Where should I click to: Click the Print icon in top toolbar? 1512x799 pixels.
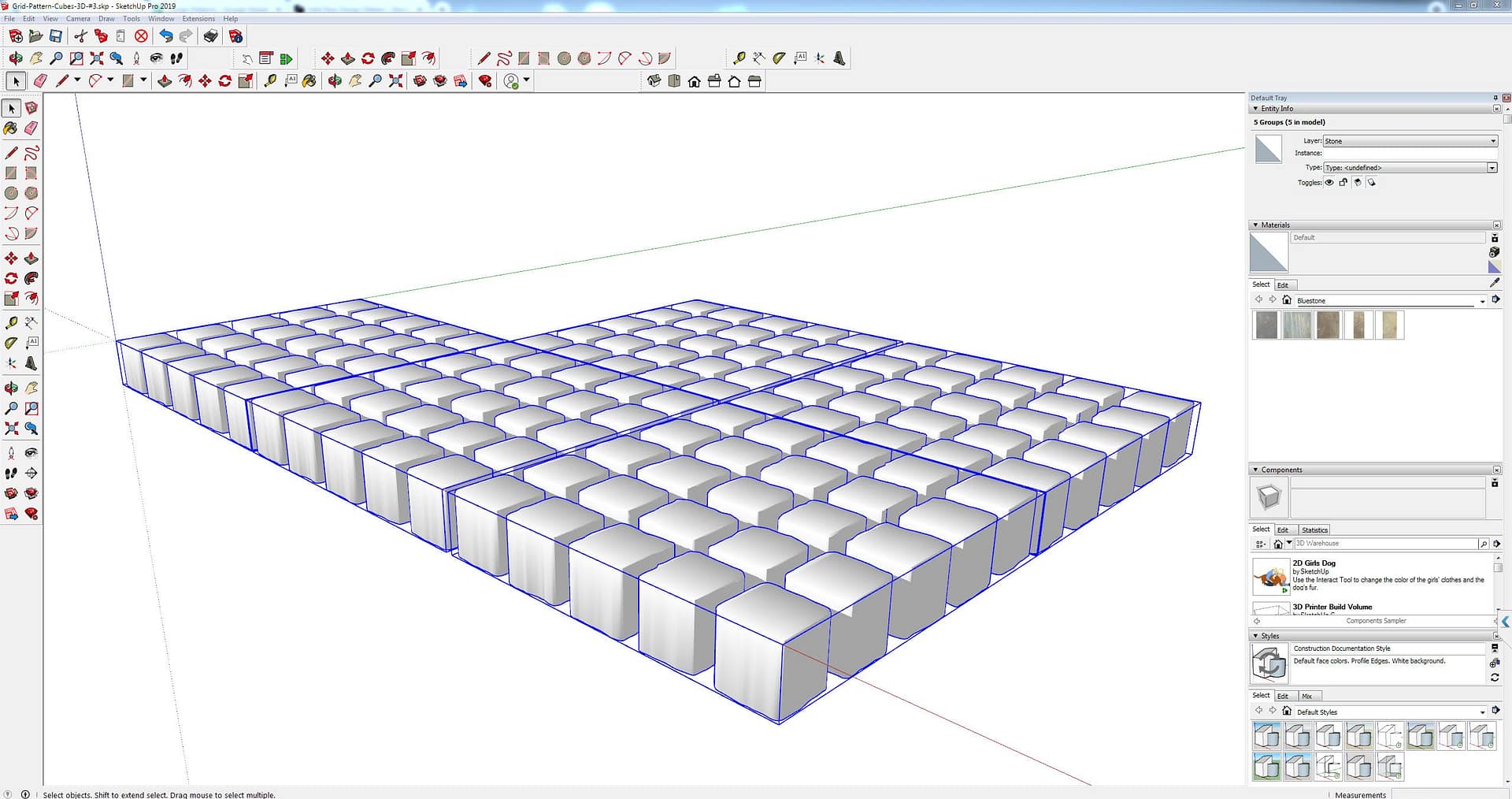tap(210, 36)
